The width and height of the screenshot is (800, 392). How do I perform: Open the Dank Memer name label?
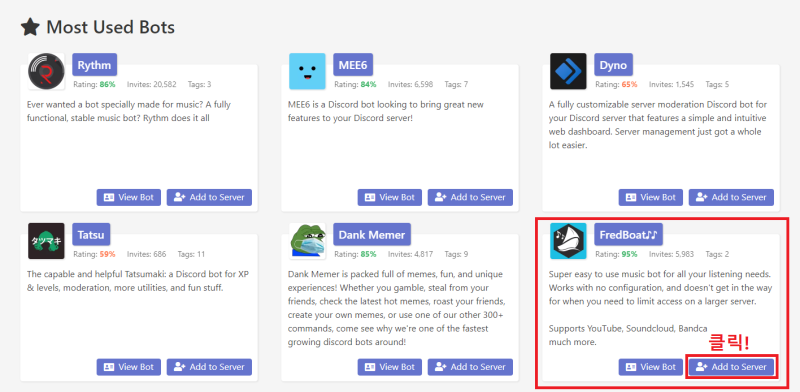point(372,234)
